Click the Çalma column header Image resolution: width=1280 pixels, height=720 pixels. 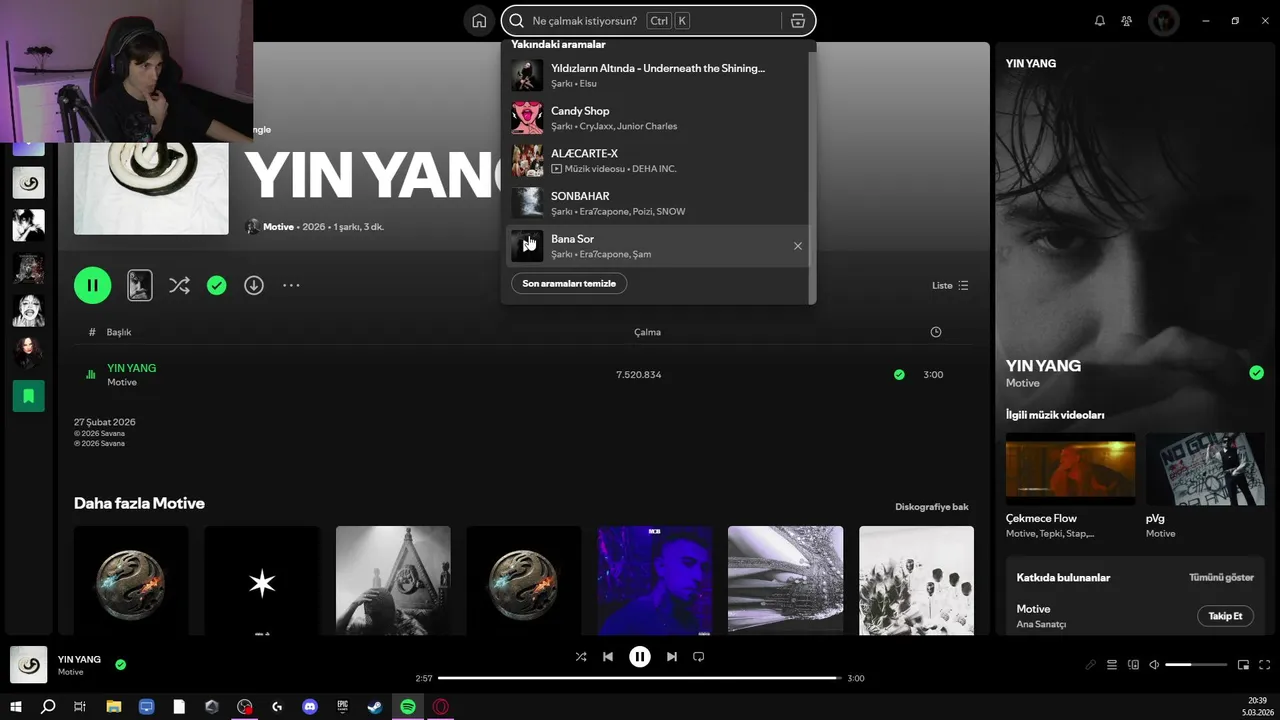point(647,332)
